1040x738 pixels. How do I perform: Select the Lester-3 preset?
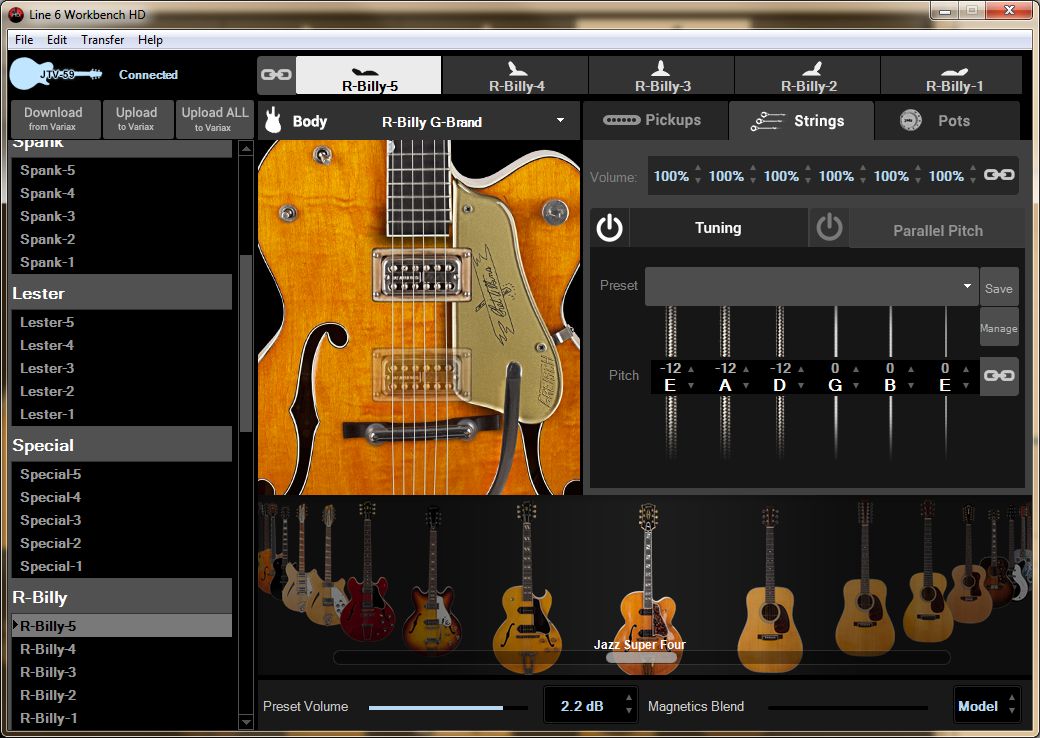tap(122, 368)
